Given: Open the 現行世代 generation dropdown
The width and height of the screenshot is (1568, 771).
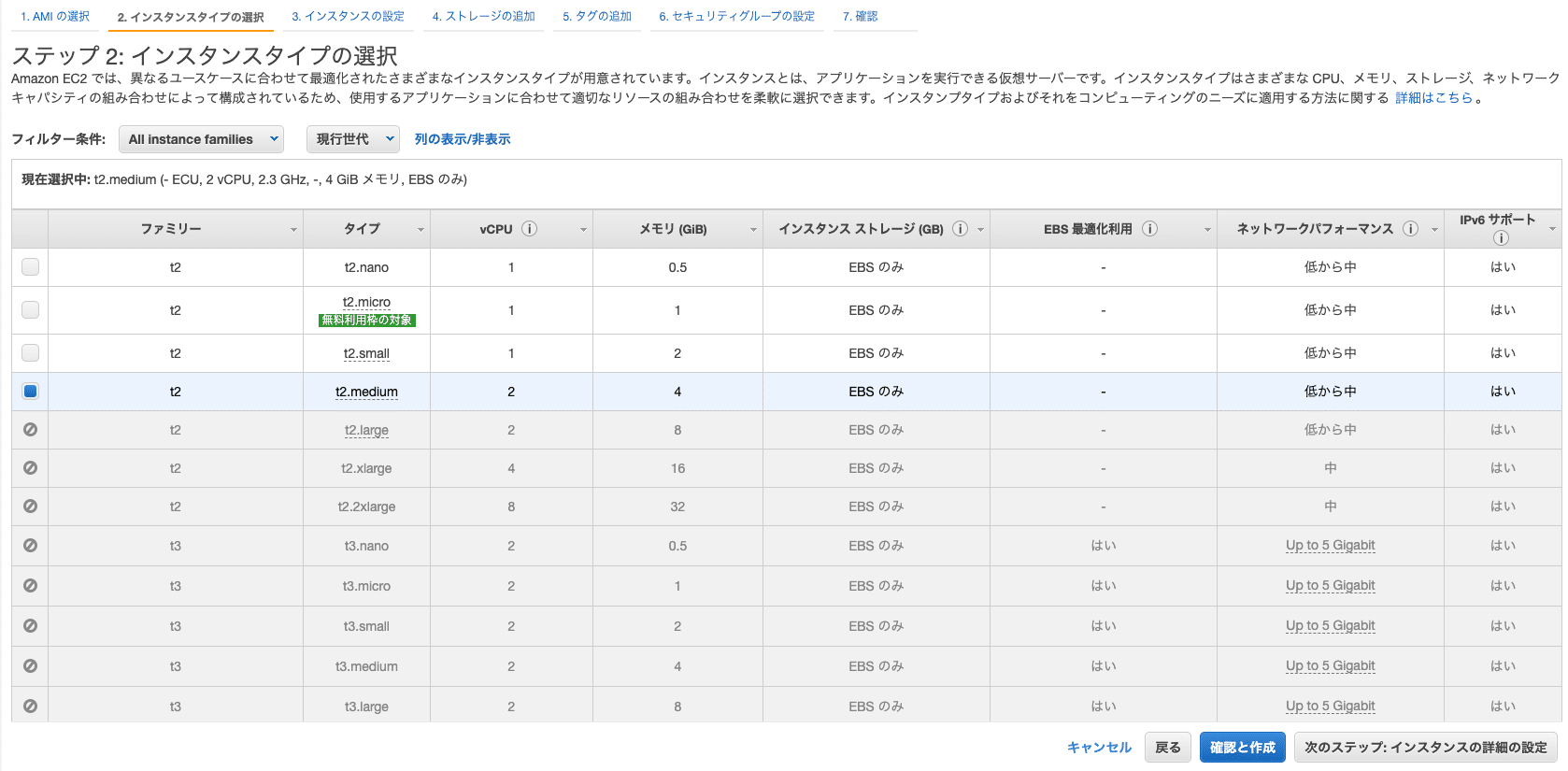Looking at the screenshot, I should click(352, 139).
